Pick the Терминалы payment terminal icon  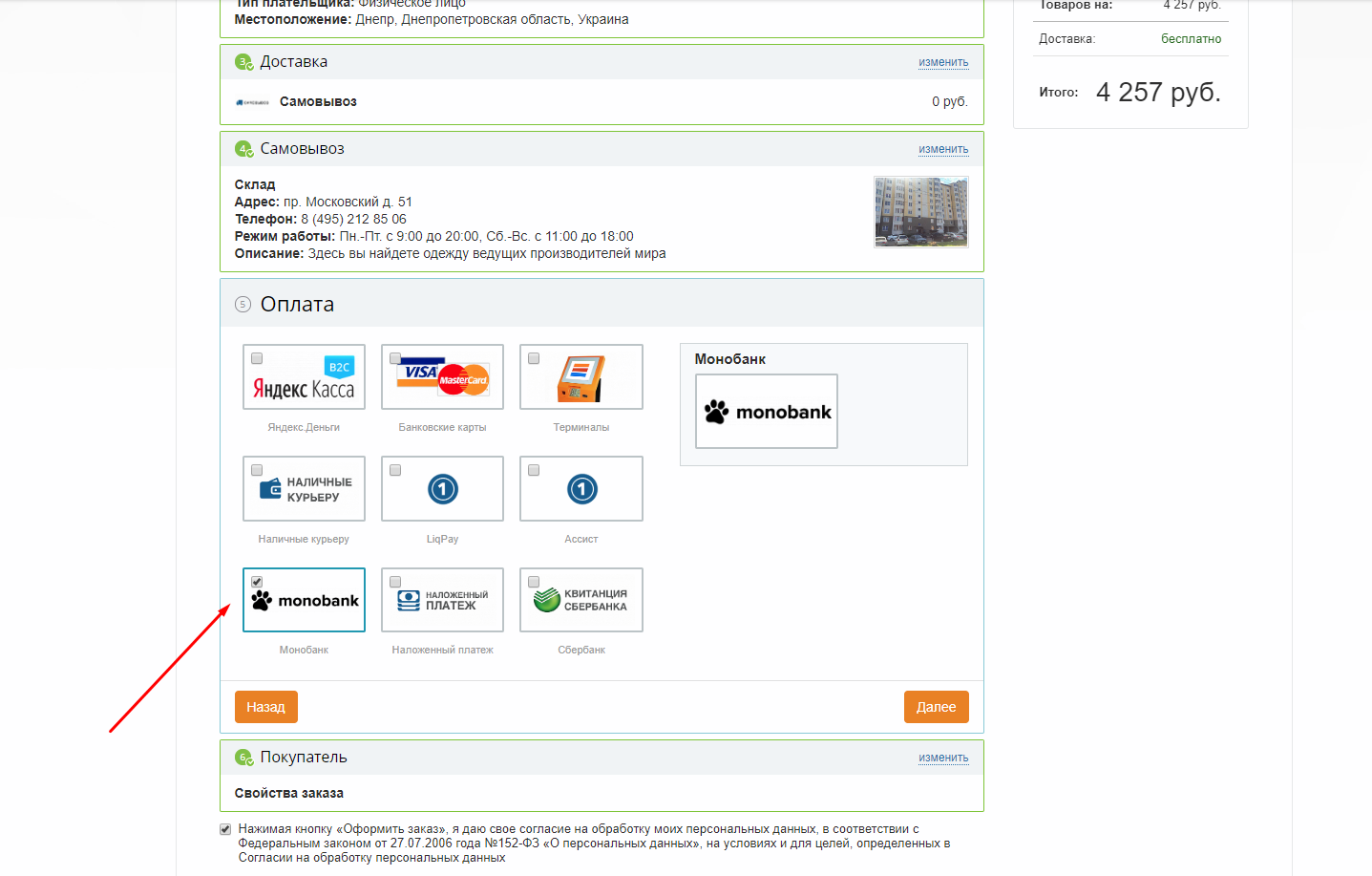[580, 378]
